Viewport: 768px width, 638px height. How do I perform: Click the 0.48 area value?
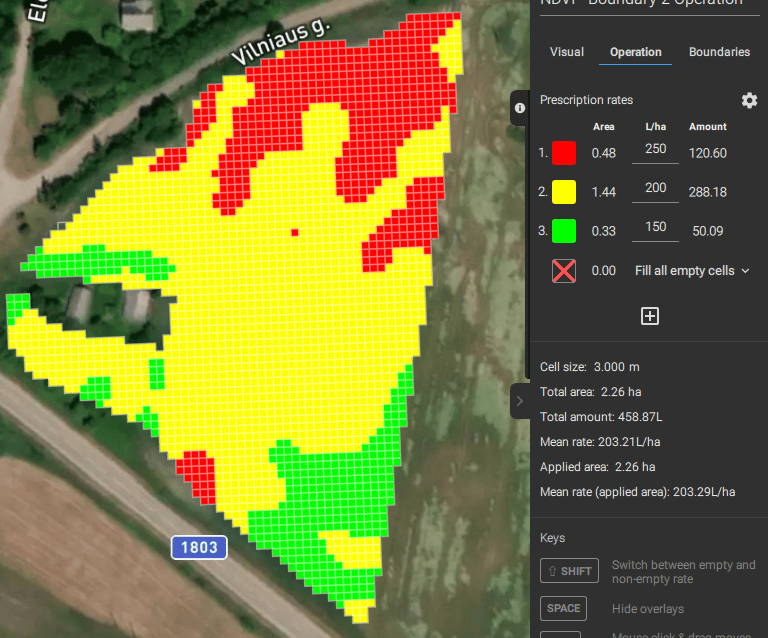click(603, 153)
